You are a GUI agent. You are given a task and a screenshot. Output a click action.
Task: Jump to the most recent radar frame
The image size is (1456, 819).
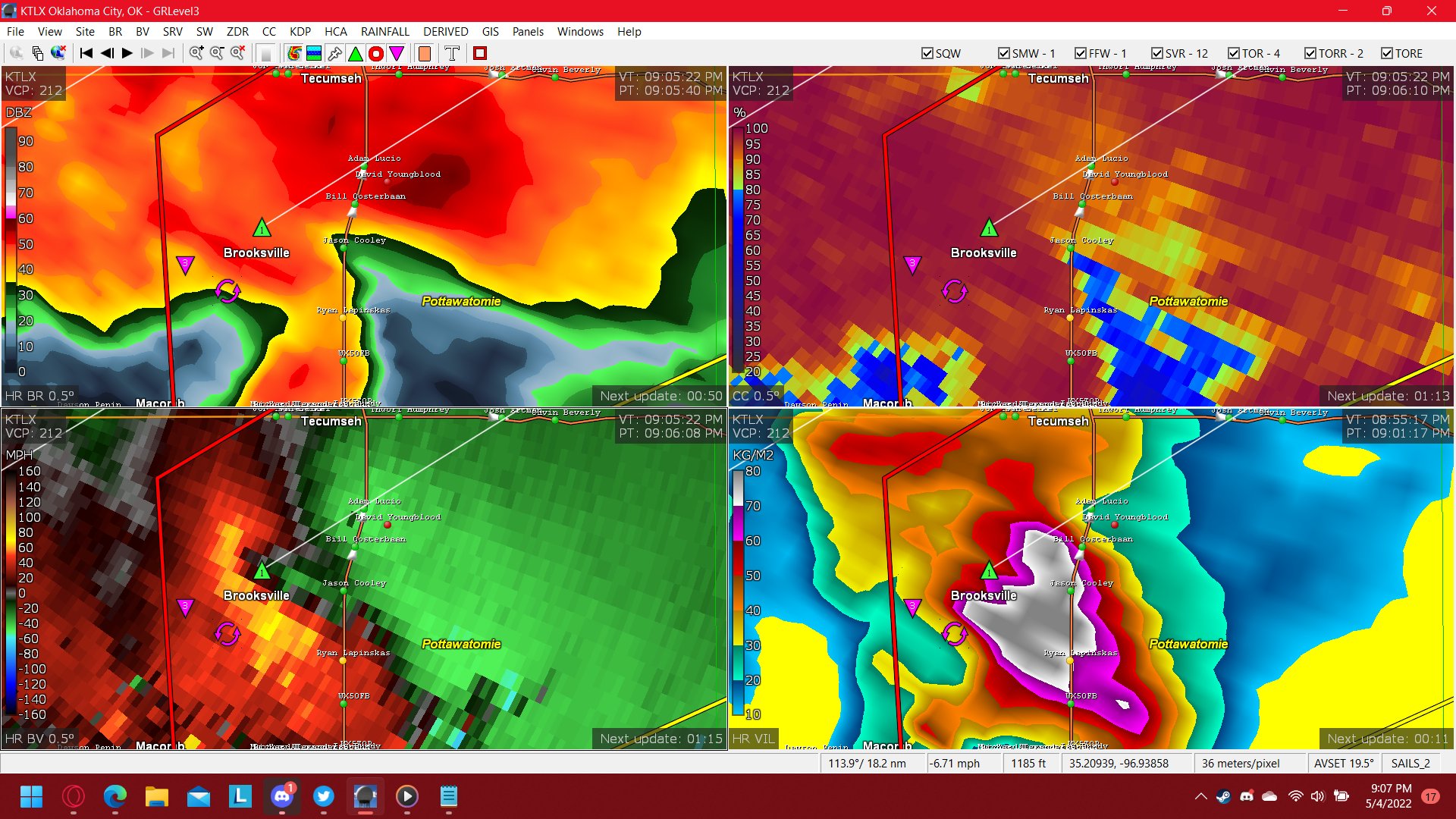[x=168, y=53]
